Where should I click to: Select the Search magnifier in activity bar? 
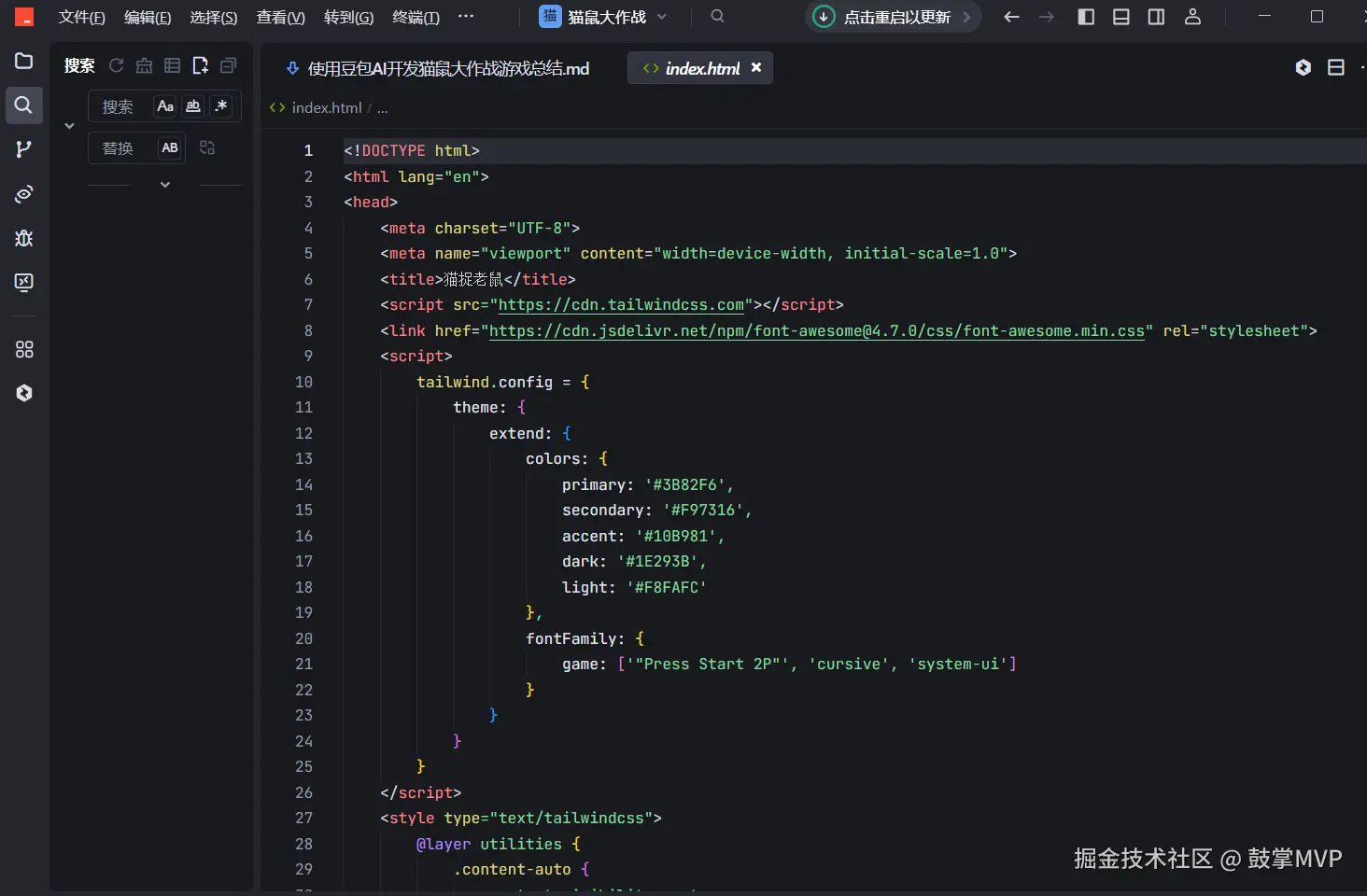pos(24,105)
